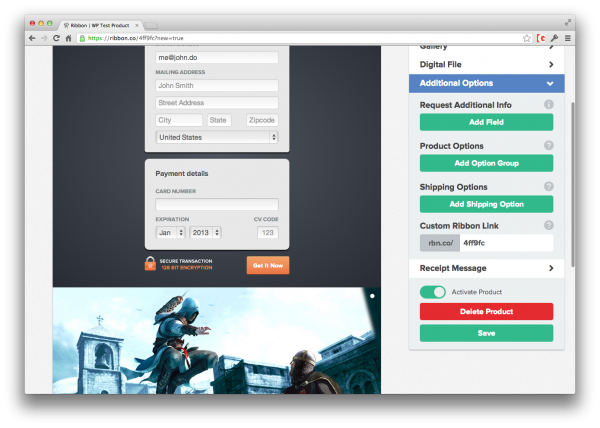This screenshot has width=600, height=428.
Task: Expand the Digital File section
Action: pyautogui.click(x=486, y=65)
